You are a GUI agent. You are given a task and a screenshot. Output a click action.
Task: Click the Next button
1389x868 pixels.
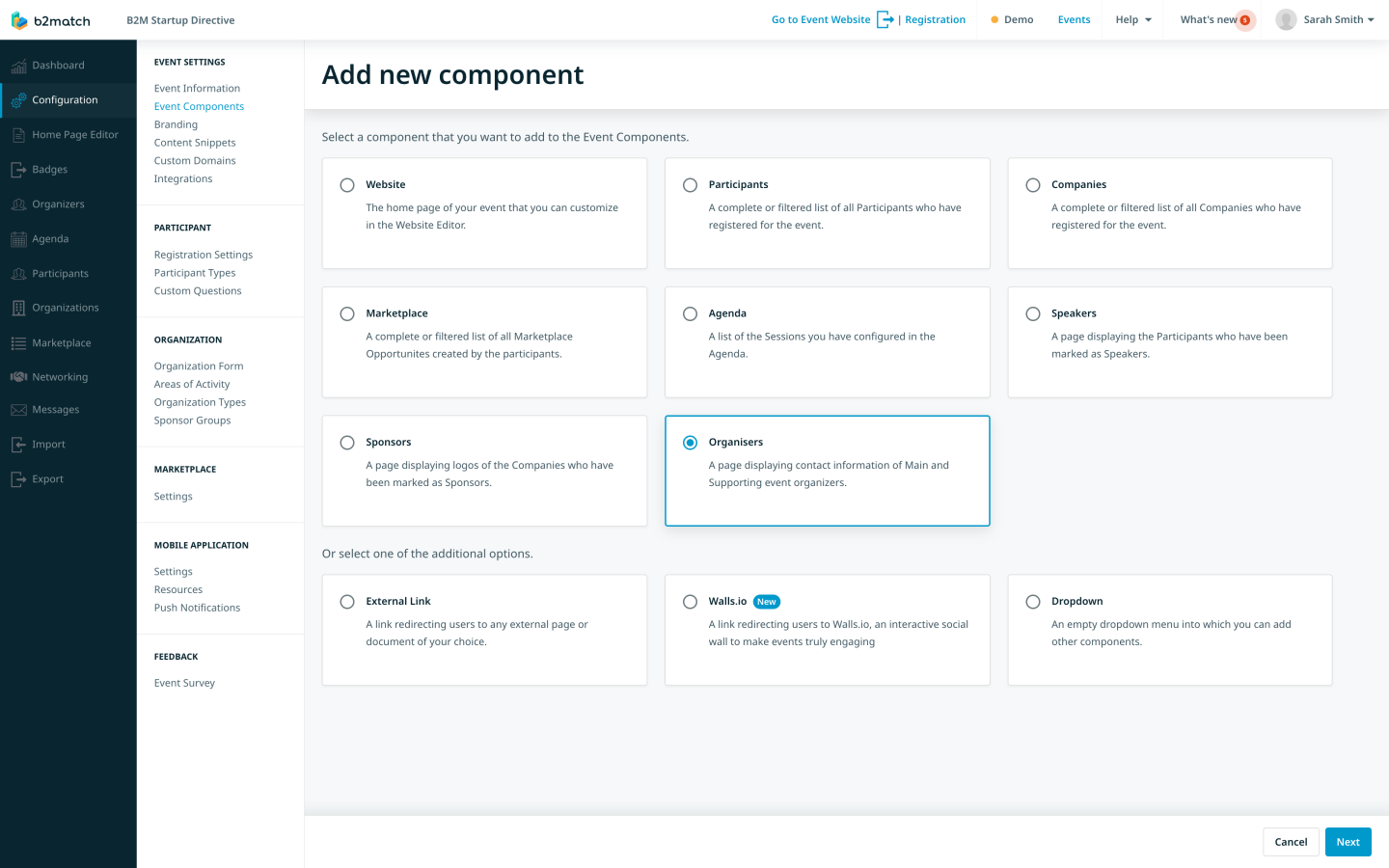tap(1348, 841)
